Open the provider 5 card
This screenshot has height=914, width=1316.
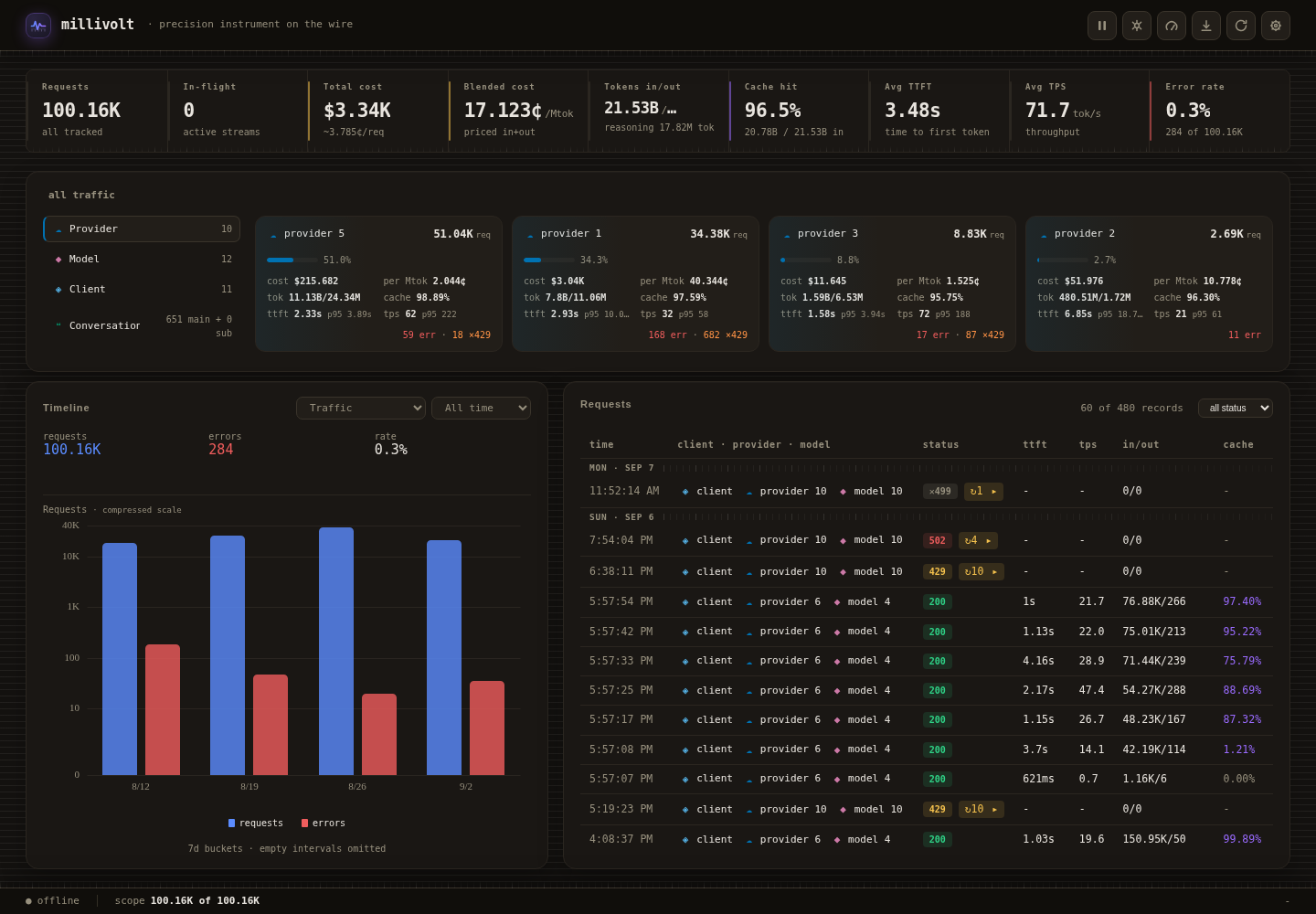click(378, 284)
